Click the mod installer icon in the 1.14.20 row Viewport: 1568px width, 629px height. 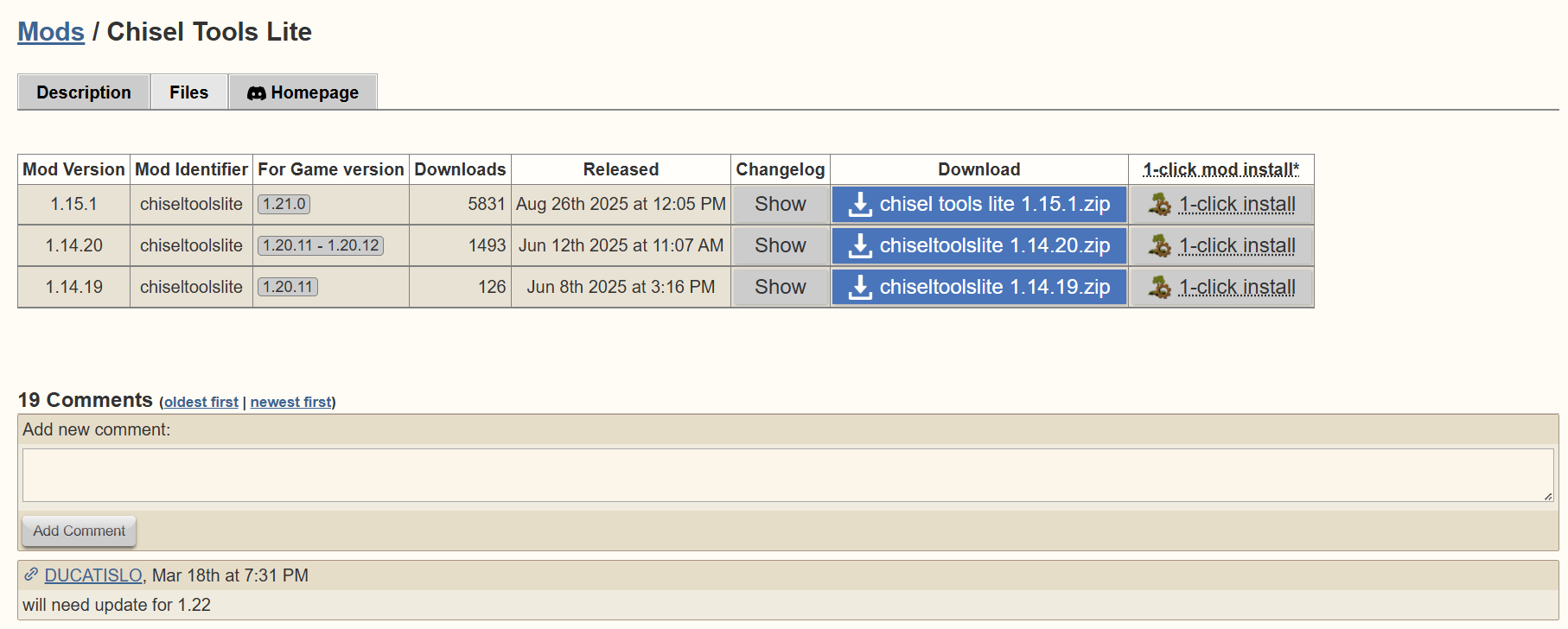(x=1159, y=246)
